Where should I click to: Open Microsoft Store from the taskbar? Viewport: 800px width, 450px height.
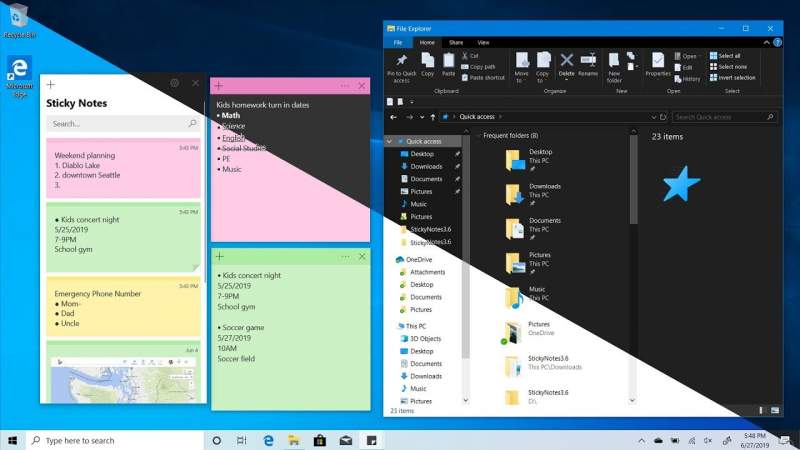(x=320, y=440)
